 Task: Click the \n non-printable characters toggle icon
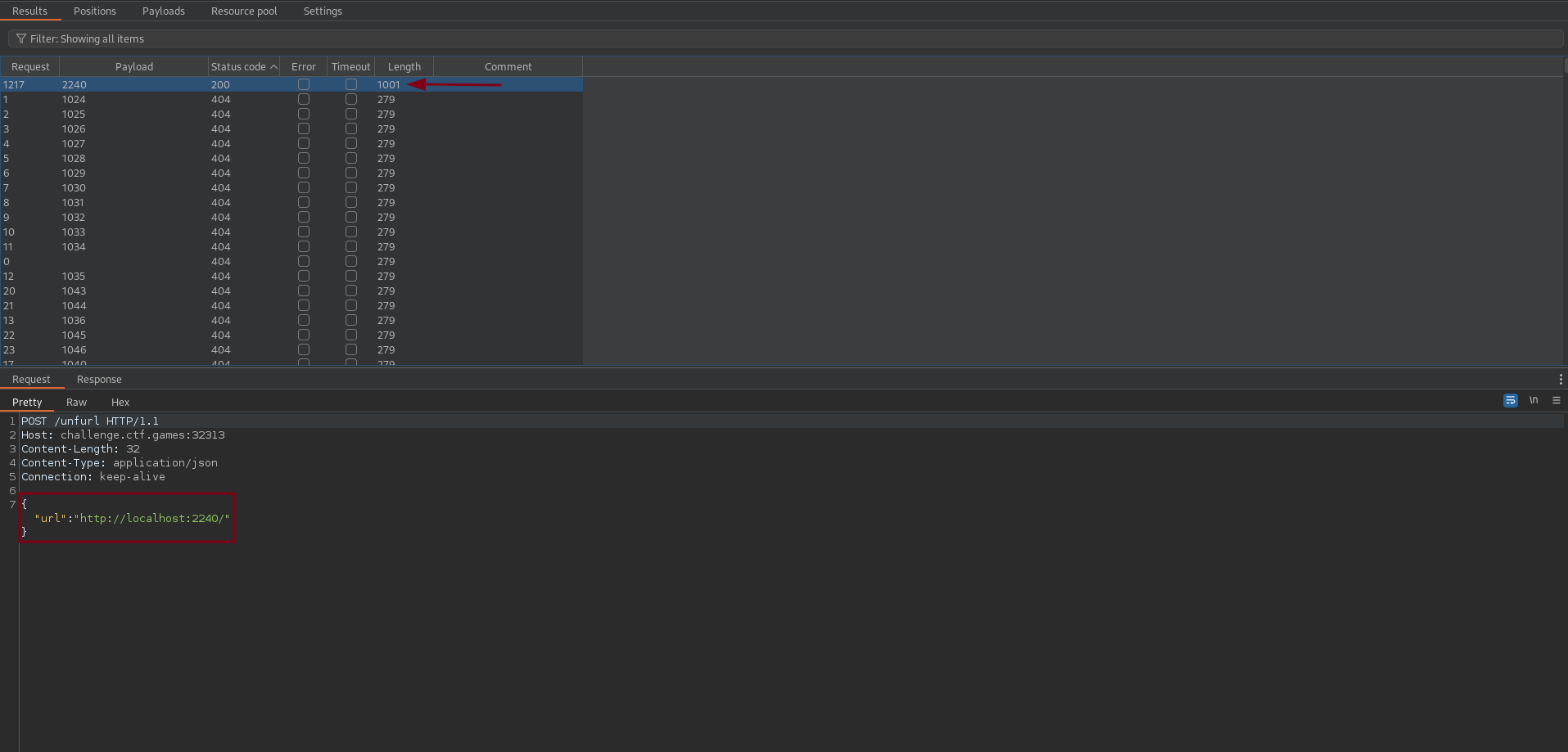(x=1533, y=401)
